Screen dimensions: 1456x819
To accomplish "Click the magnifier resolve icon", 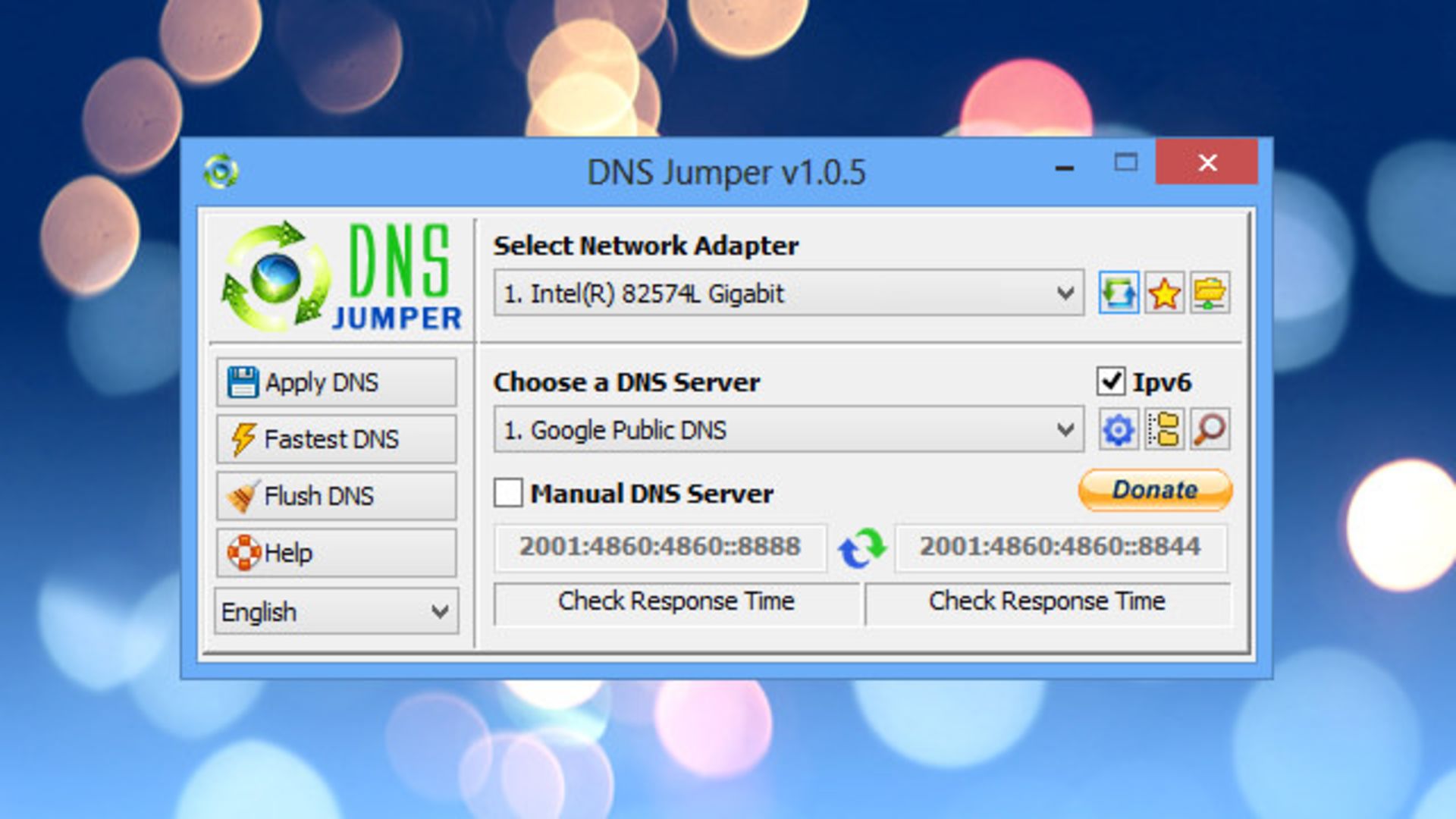I will (x=1210, y=430).
